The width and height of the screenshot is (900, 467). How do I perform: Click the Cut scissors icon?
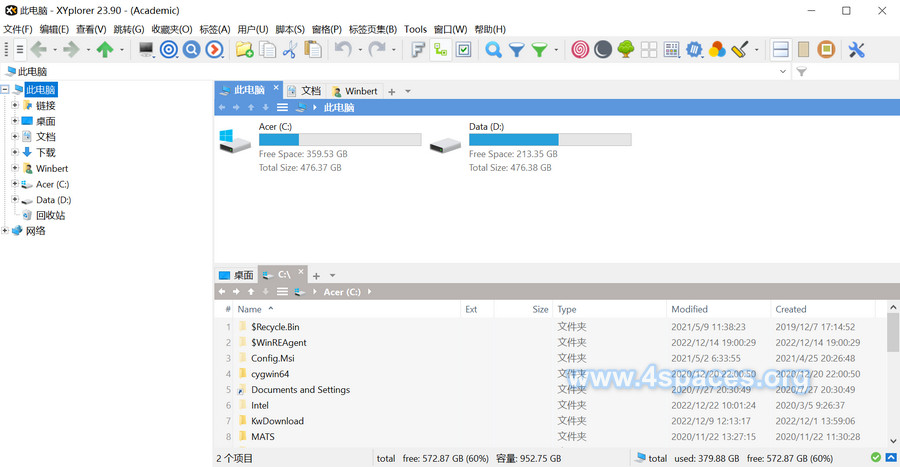pos(290,49)
